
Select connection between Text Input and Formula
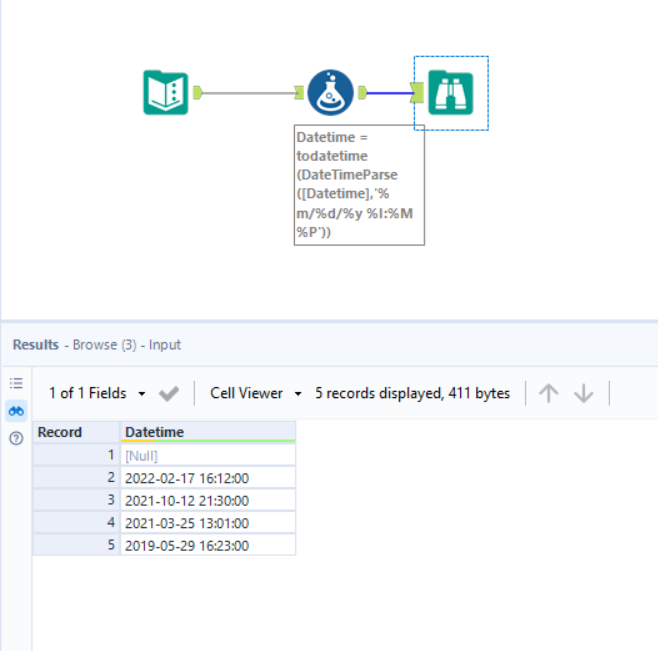click(248, 93)
